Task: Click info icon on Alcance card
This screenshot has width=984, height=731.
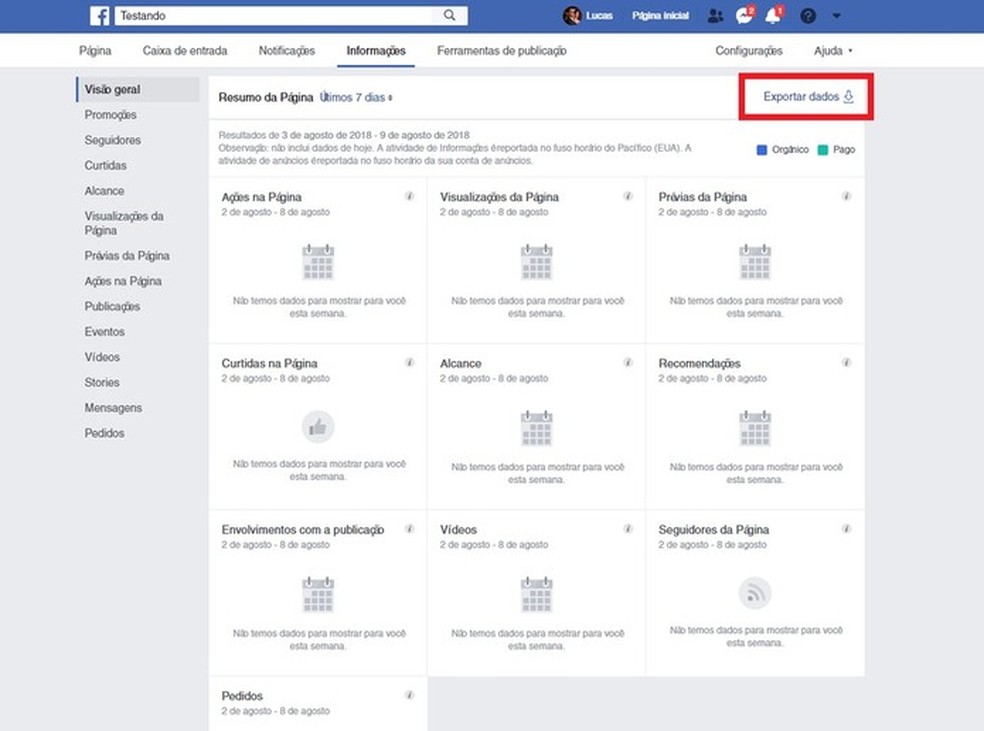Action: 628,362
